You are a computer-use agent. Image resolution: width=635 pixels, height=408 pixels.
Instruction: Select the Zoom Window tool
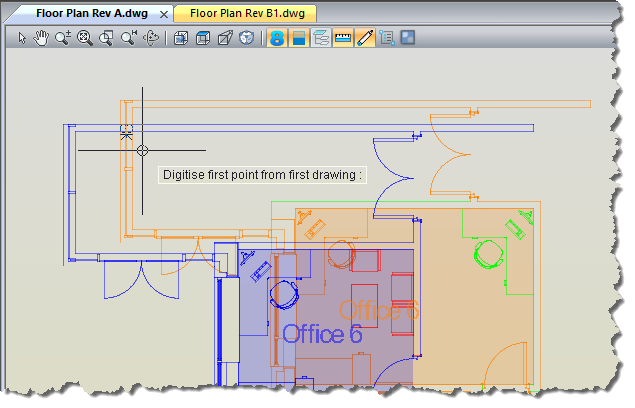(106, 38)
